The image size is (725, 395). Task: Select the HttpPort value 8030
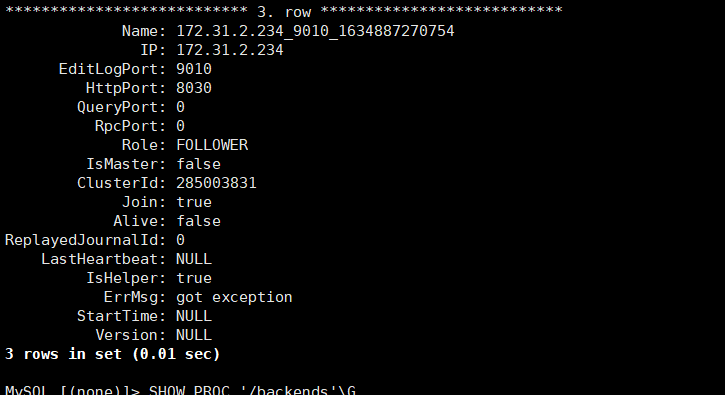(x=194, y=88)
